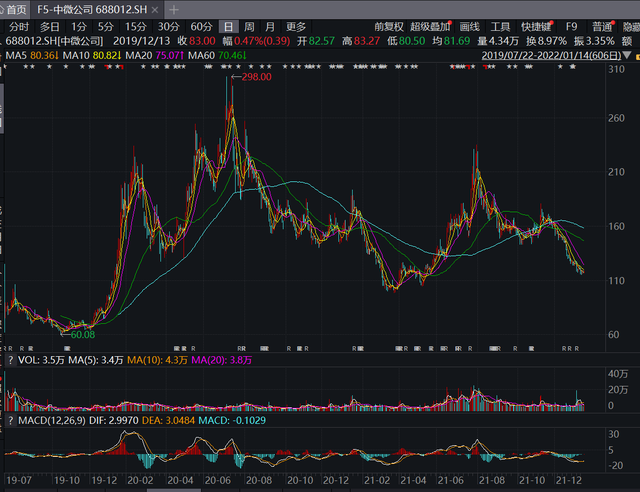Click the 快捷键 shortcuts button
The height and width of the screenshot is (492, 640).
pos(536,27)
